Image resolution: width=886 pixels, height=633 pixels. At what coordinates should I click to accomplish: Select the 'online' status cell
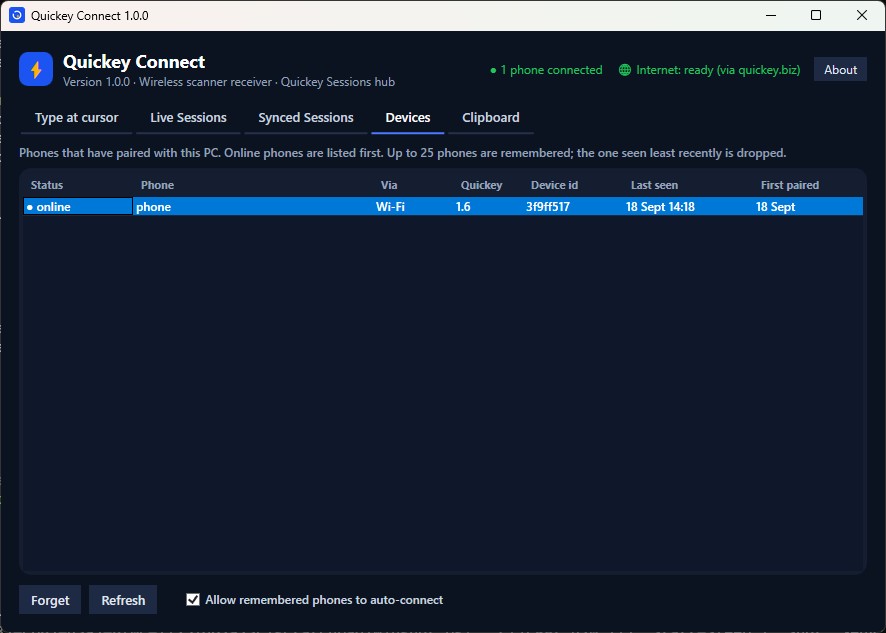[x=78, y=206]
